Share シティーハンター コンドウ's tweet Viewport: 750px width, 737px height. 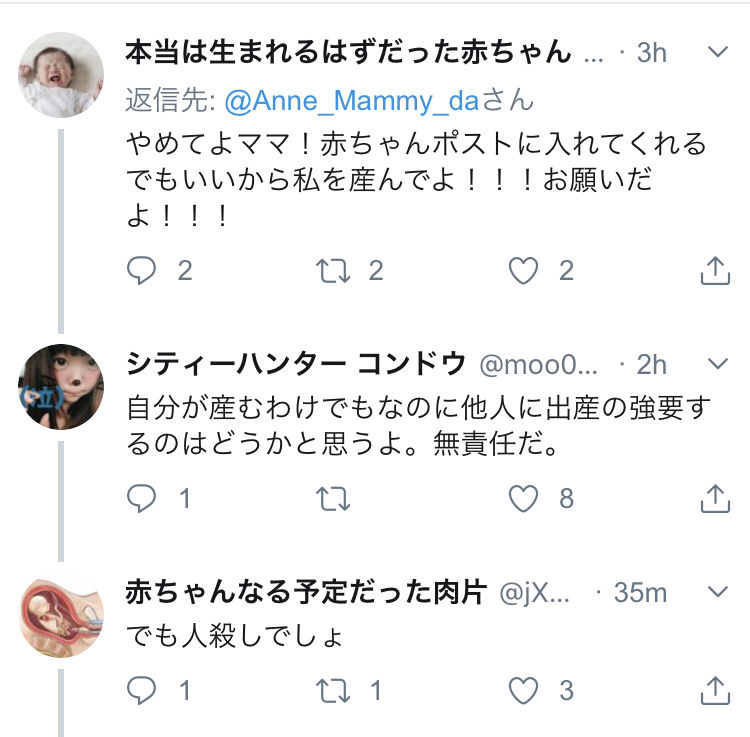[x=715, y=498]
